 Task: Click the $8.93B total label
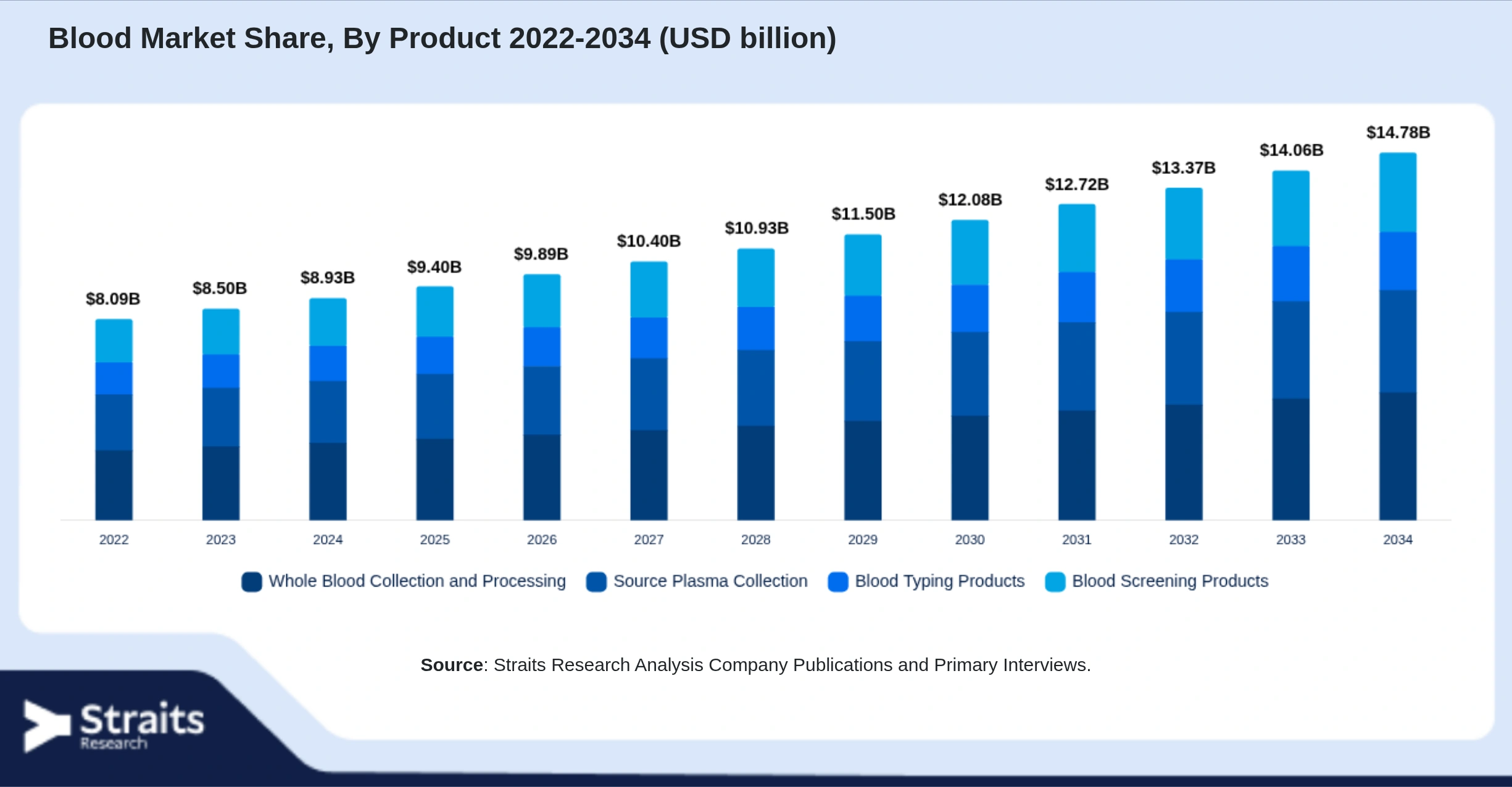(328, 278)
